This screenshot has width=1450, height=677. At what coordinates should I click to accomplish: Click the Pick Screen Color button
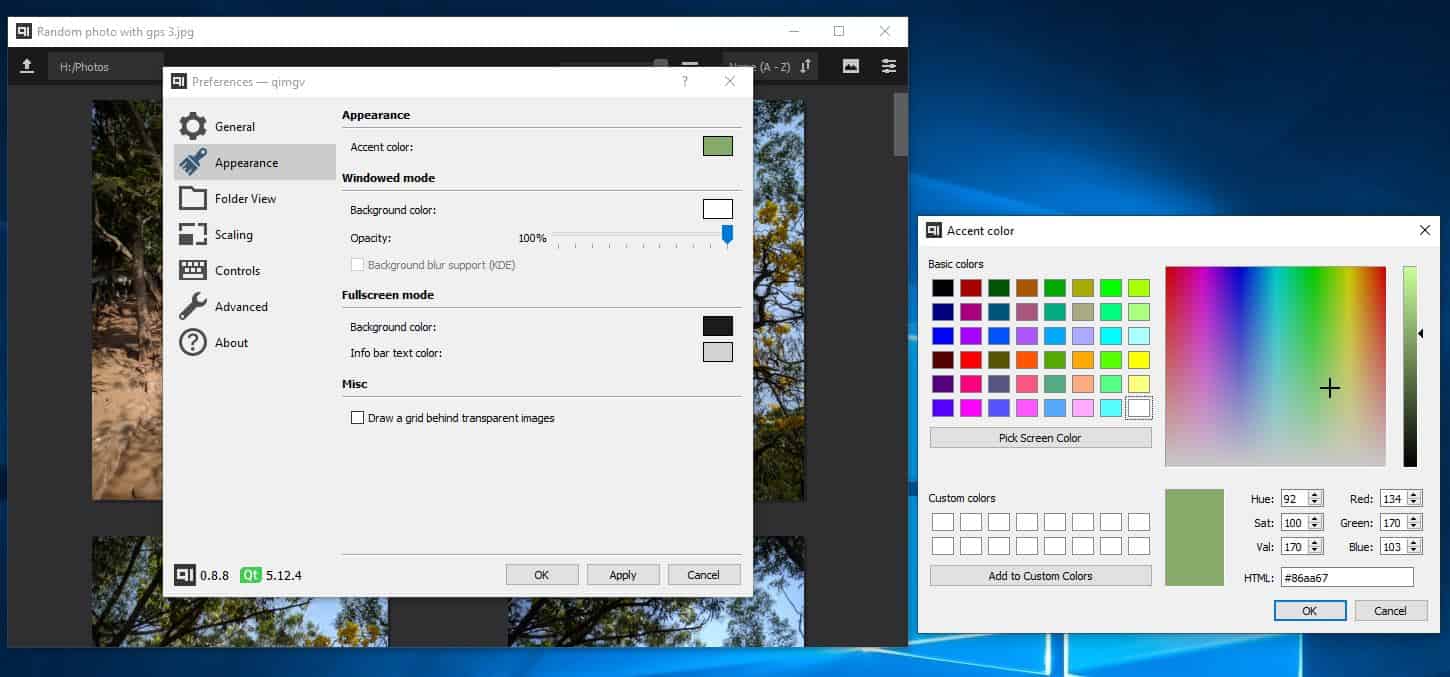[1040, 437]
